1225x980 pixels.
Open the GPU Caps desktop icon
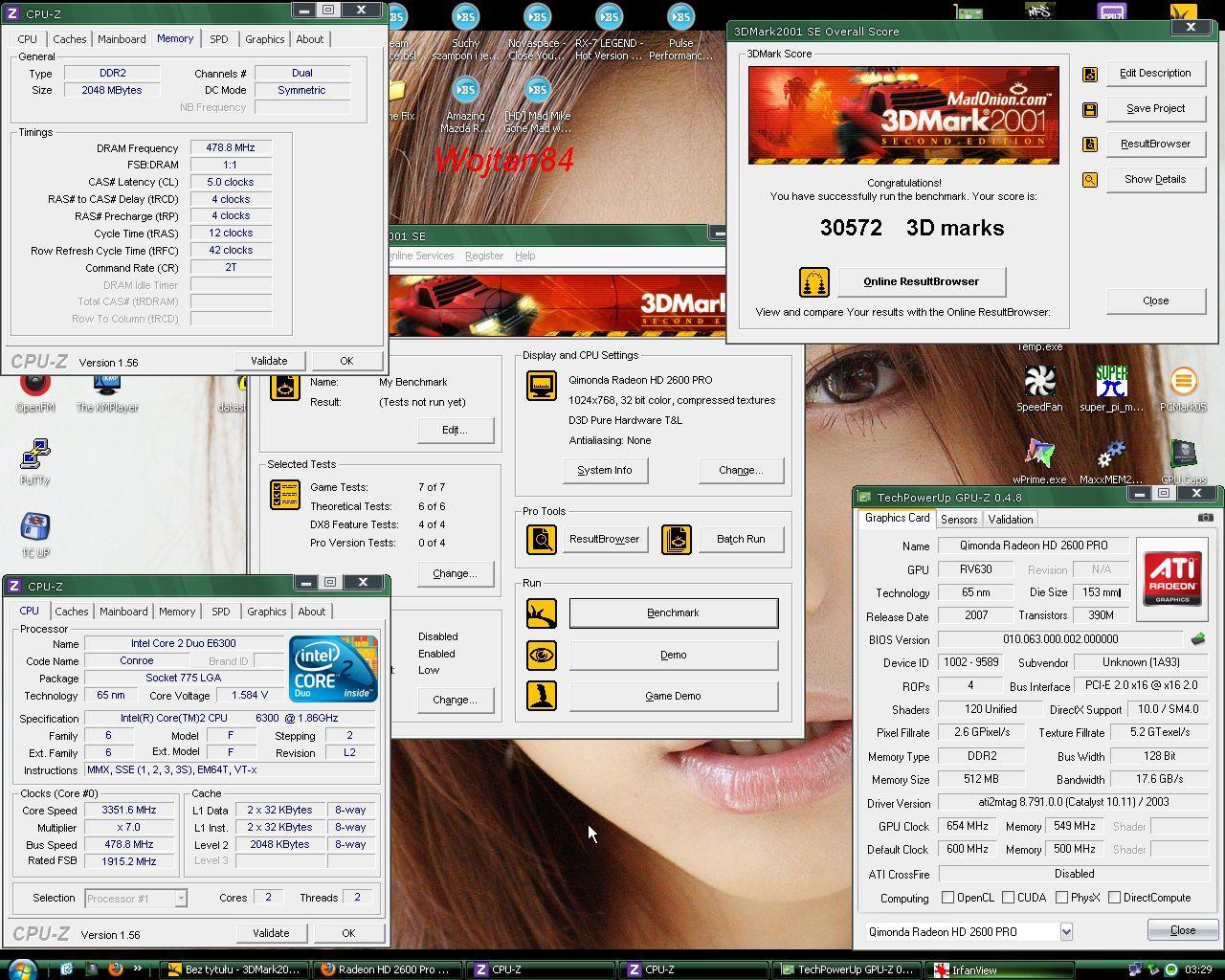point(1183,461)
